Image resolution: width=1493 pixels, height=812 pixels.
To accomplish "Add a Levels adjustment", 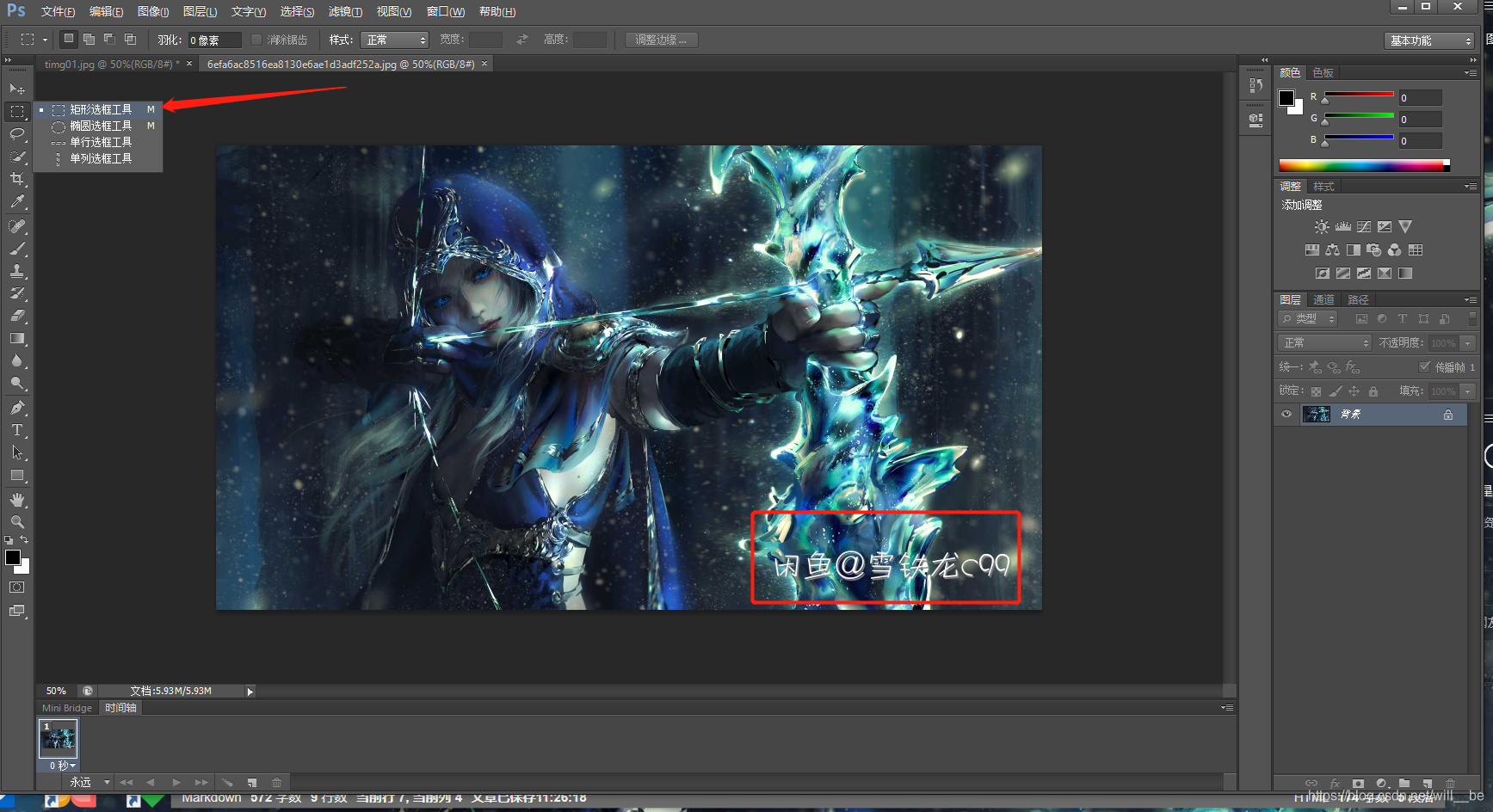I will [1343, 227].
